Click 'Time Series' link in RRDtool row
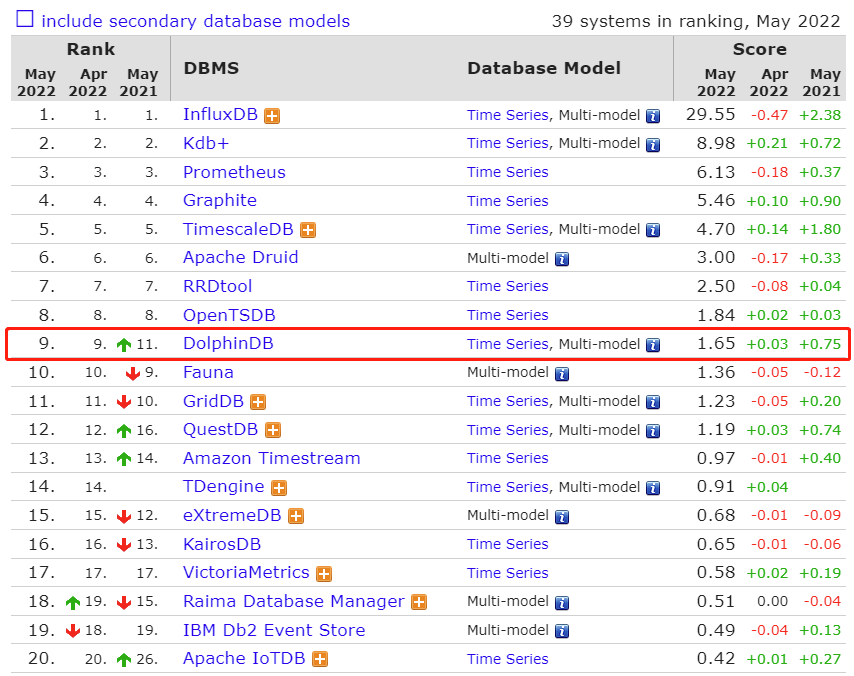Image resolution: width=854 pixels, height=676 pixels. [x=508, y=287]
